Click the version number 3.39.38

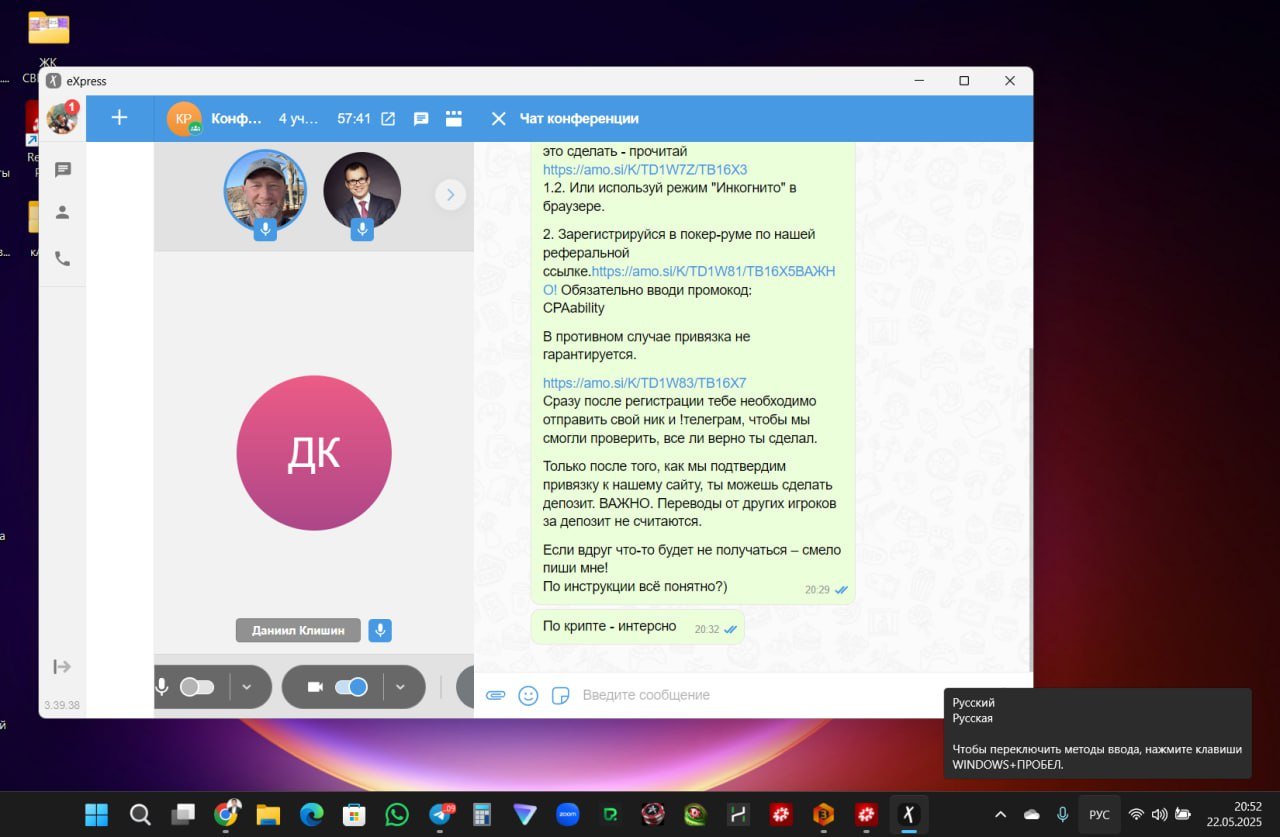point(62,705)
